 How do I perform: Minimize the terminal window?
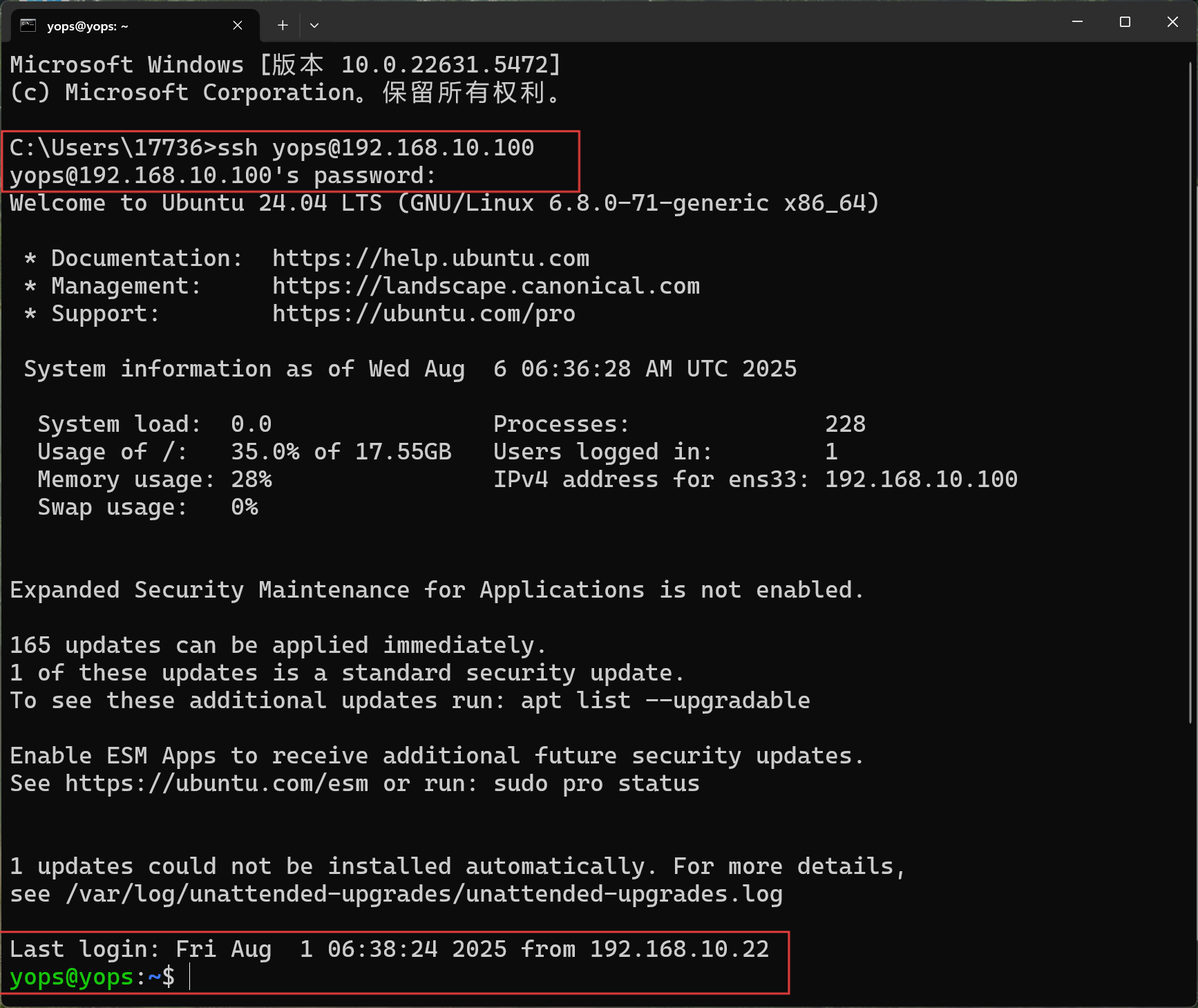point(1076,22)
